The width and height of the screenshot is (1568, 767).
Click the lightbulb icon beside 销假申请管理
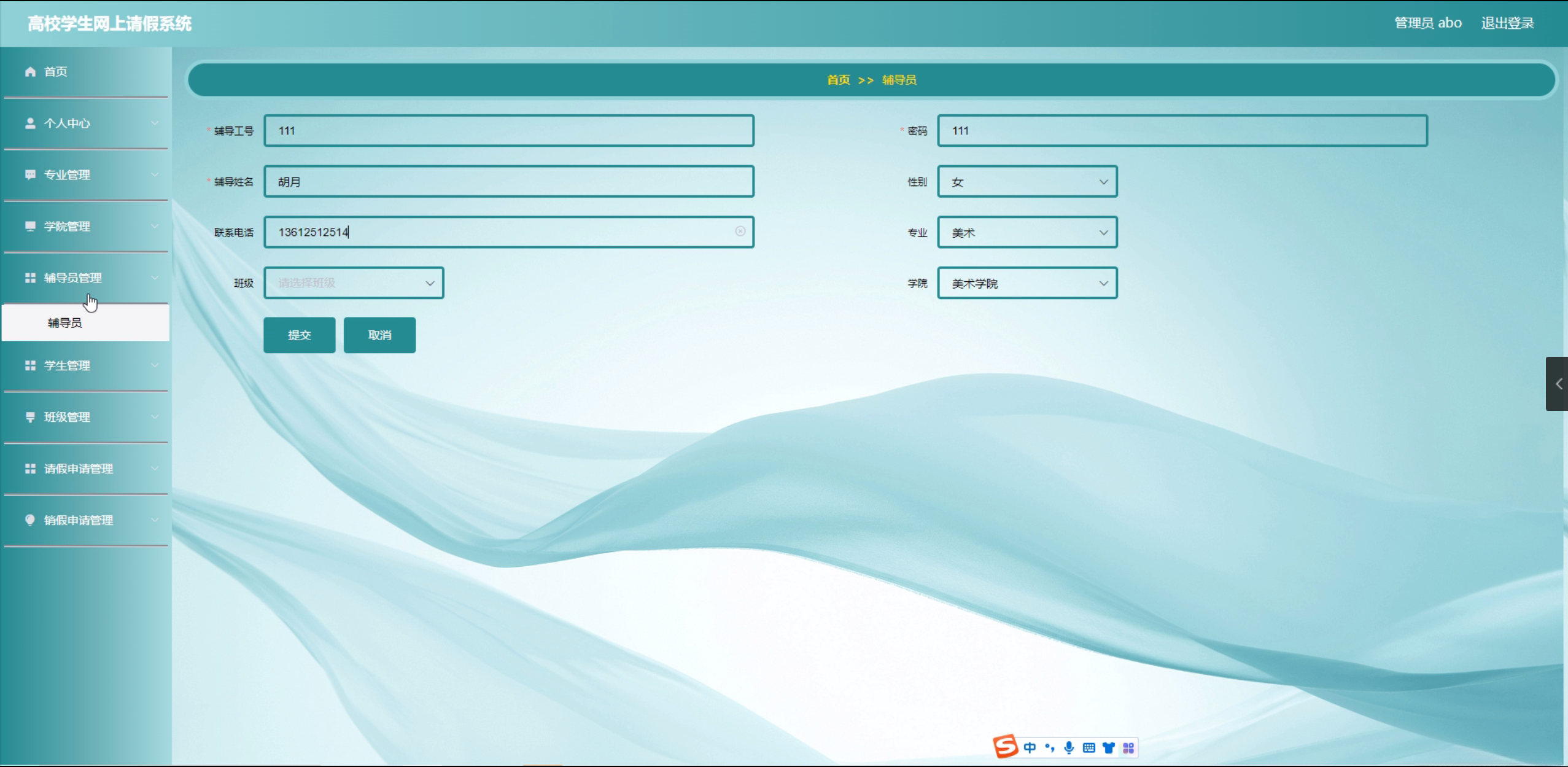(x=30, y=520)
